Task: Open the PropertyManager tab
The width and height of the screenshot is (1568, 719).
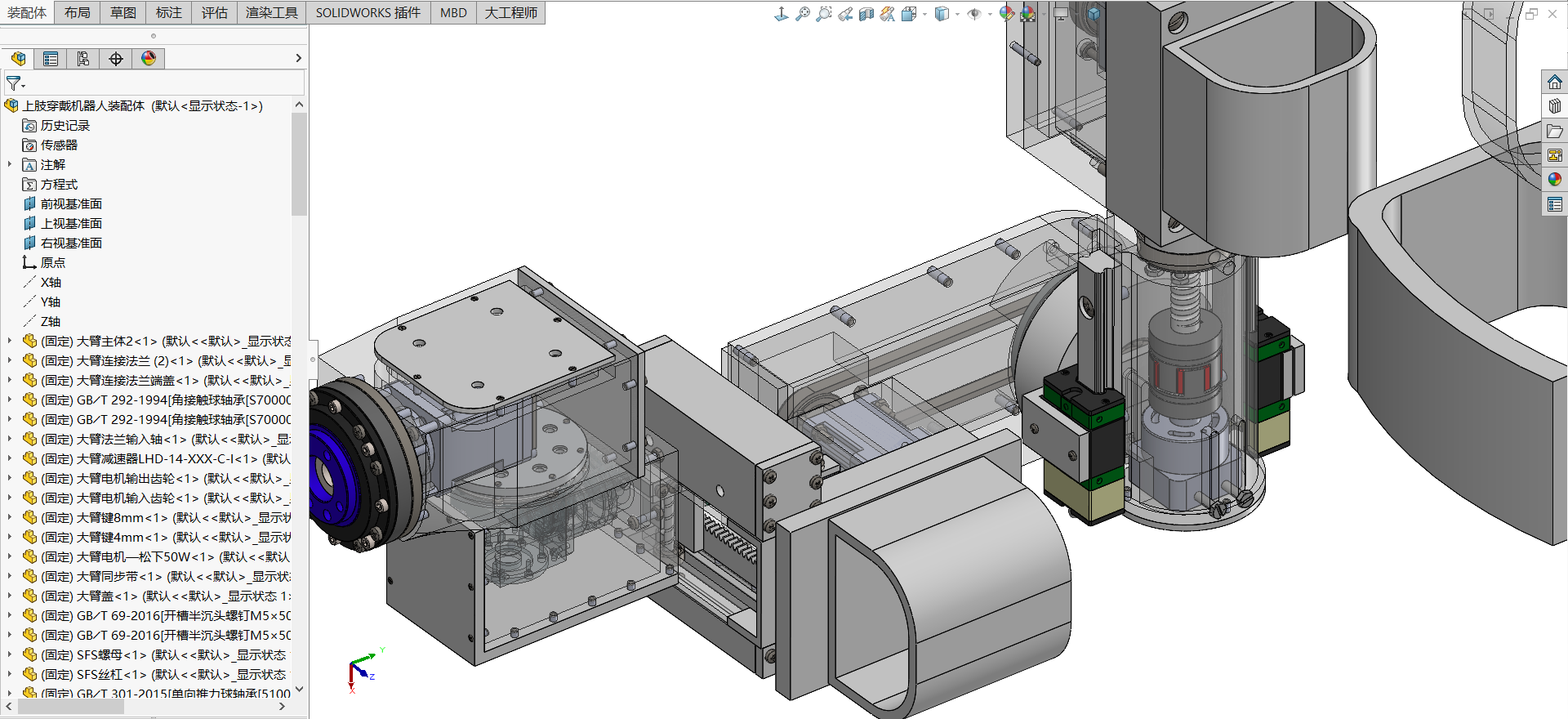Action: tap(51, 58)
